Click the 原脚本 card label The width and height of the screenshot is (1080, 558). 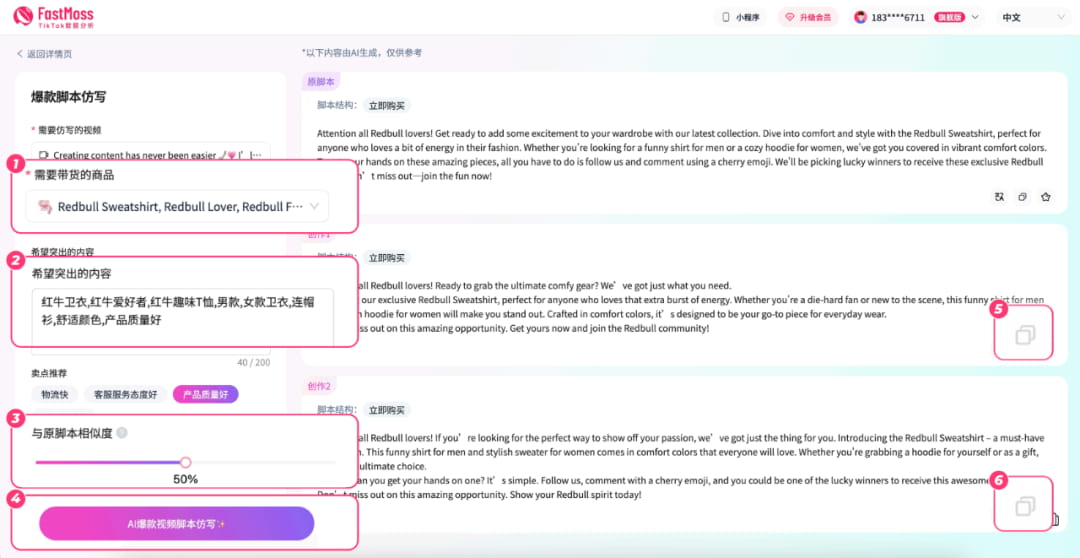tap(320, 81)
